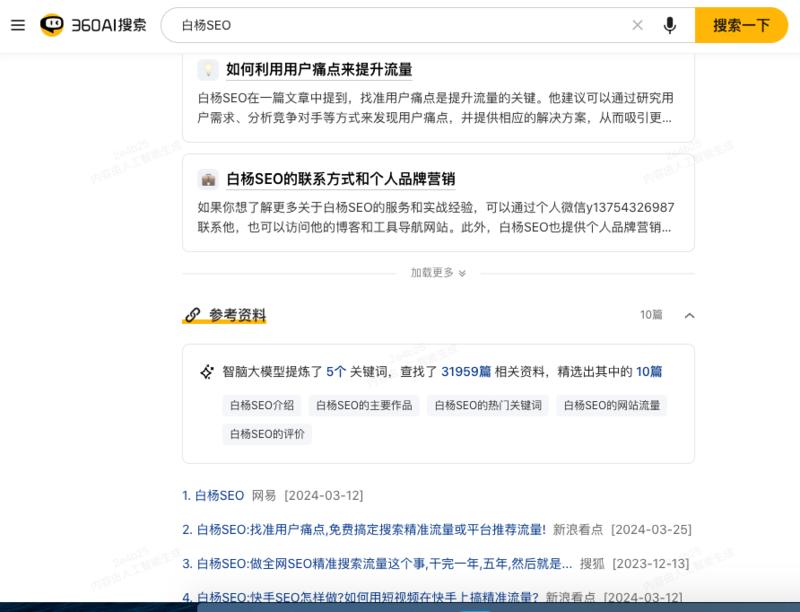Select the 白杨SEO的网站流量 tag
The height and width of the screenshot is (612, 800).
pyautogui.click(x=611, y=405)
